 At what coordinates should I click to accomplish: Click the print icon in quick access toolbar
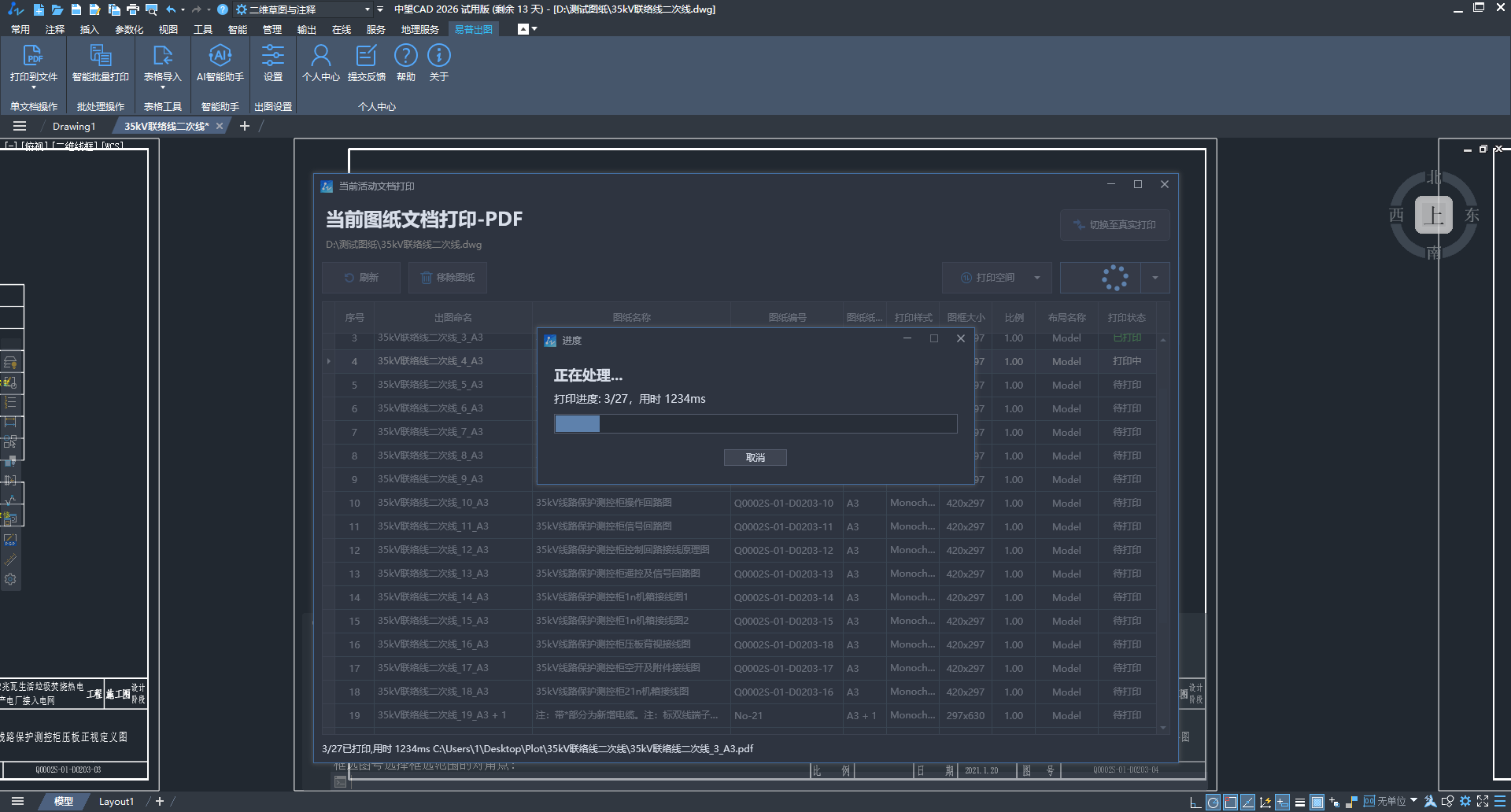pos(133,9)
